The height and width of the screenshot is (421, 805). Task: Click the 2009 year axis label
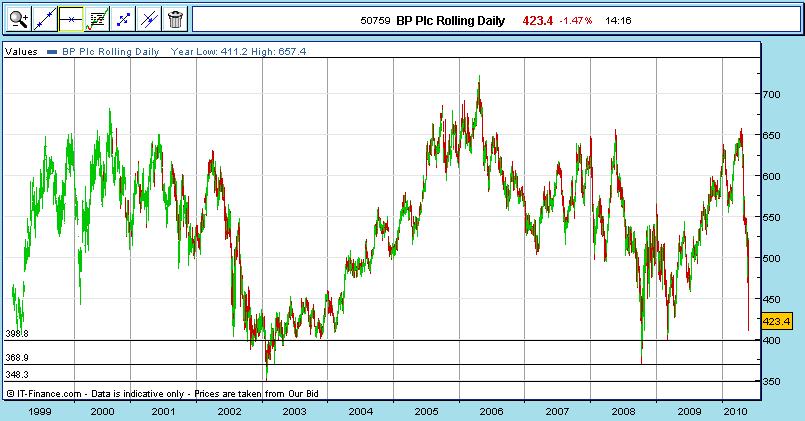(x=689, y=411)
